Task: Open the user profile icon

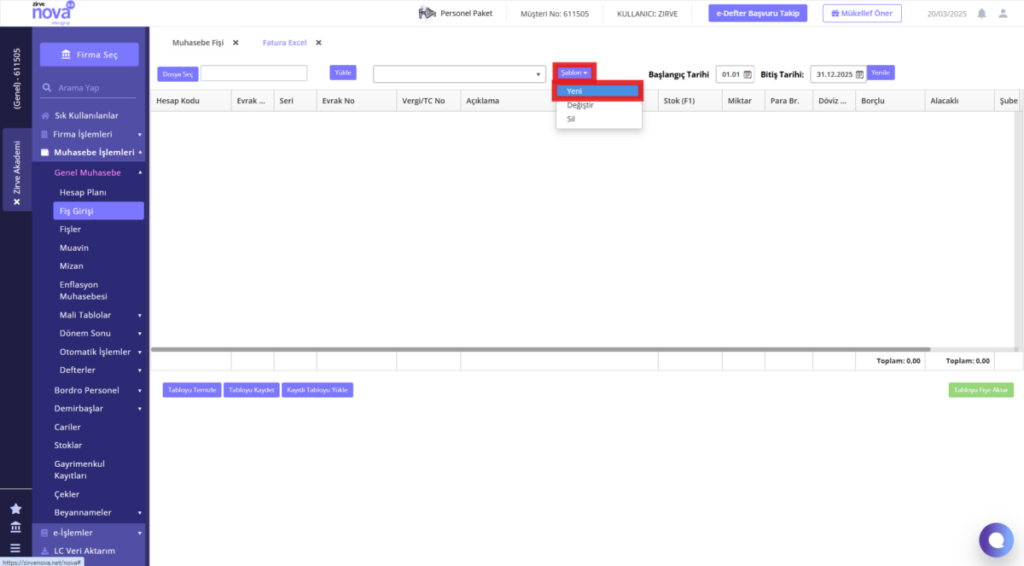Action: coord(1003,13)
